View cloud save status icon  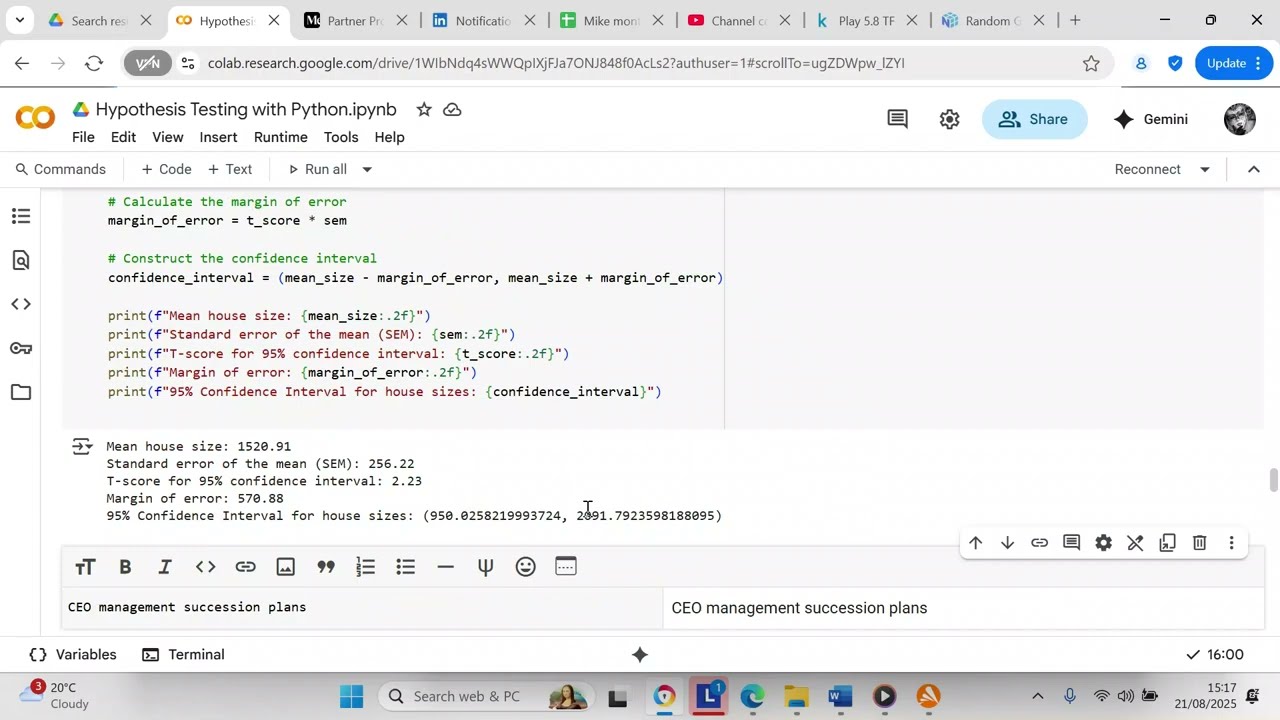click(452, 109)
